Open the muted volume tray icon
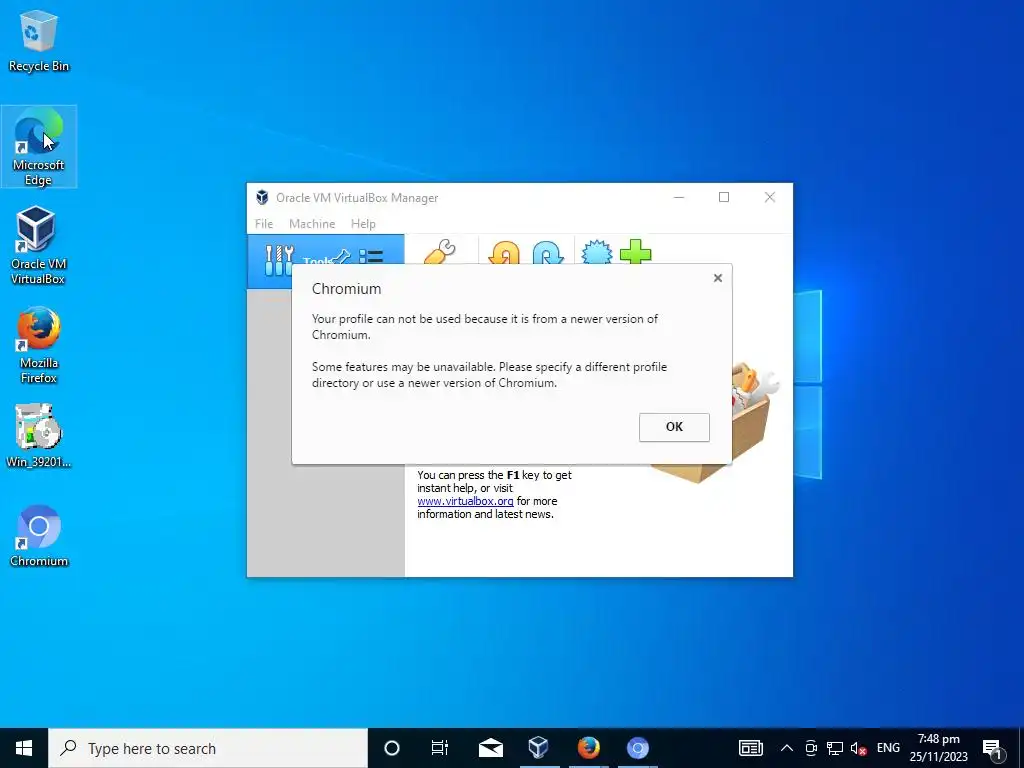 (858, 748)
